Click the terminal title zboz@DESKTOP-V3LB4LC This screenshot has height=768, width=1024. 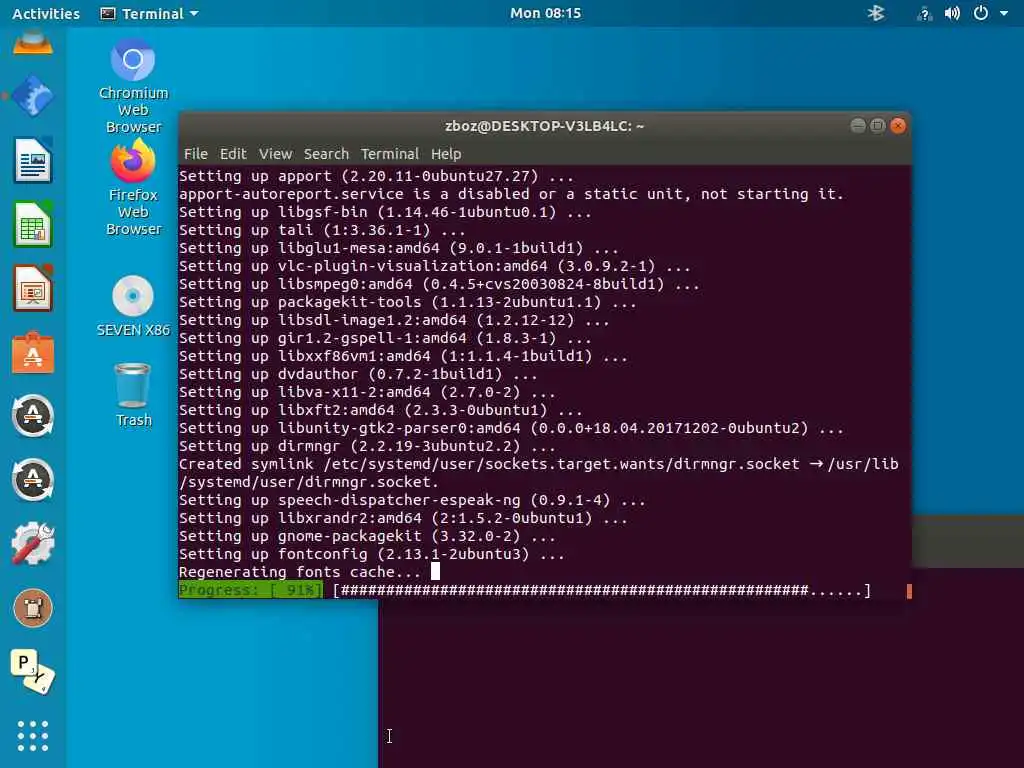544,126
